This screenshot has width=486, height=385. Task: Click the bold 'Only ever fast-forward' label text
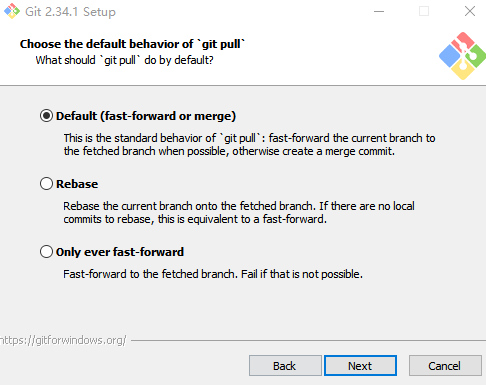[x=120, y=252]
